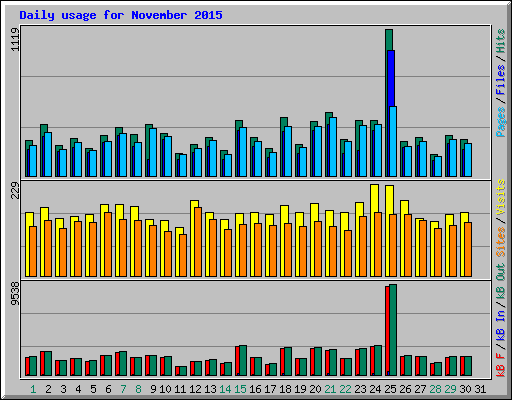Click day label 5 on x-axis
512x400 pixels.
coord(93,389)
